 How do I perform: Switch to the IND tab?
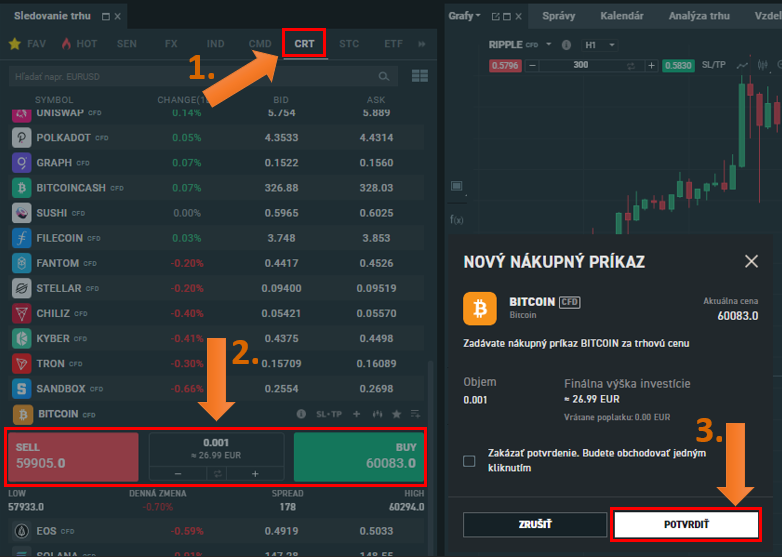(x=215, y=44)
